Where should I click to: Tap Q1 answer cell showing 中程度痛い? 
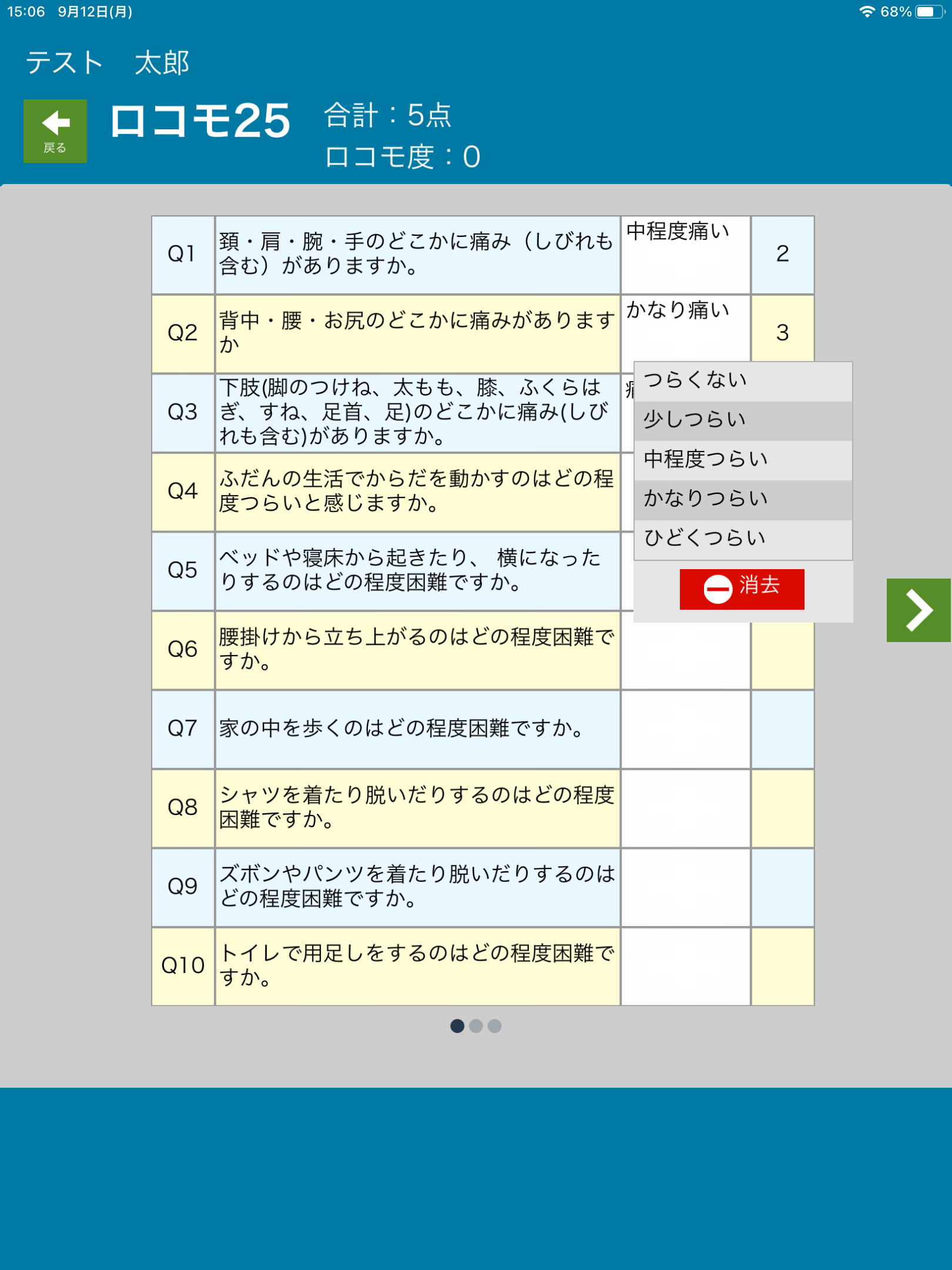click(685, 254)
